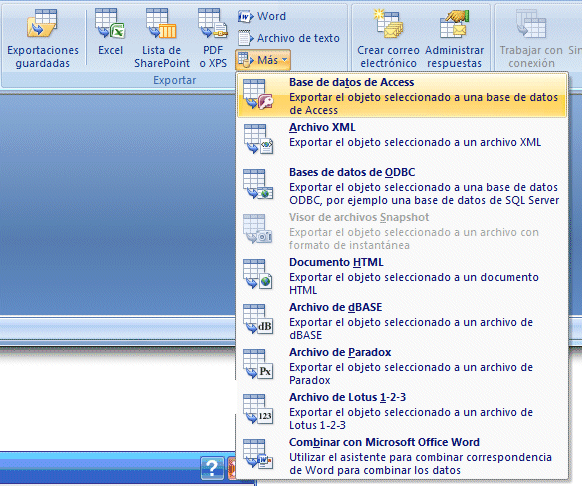Click the Administrar respuestas label
The image size is (582, 486).
point(454,57)
